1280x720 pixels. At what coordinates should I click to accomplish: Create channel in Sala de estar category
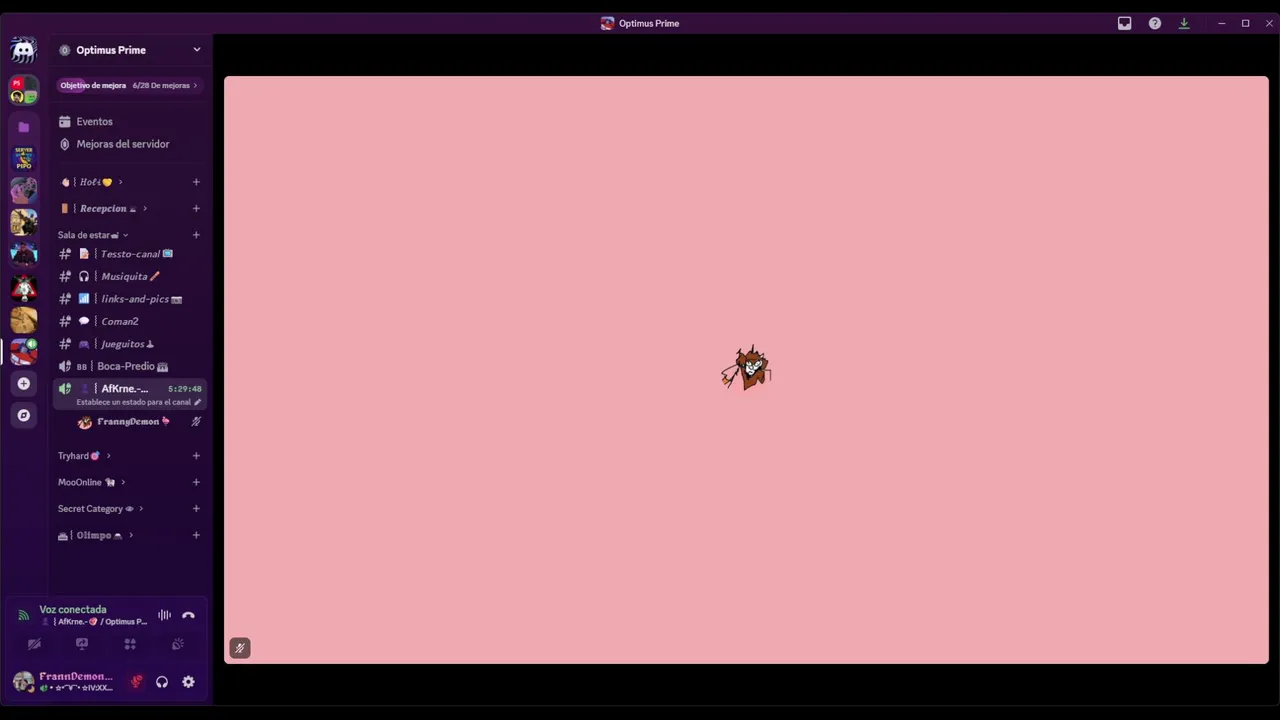pyautogui.click(x=196, y=235)
